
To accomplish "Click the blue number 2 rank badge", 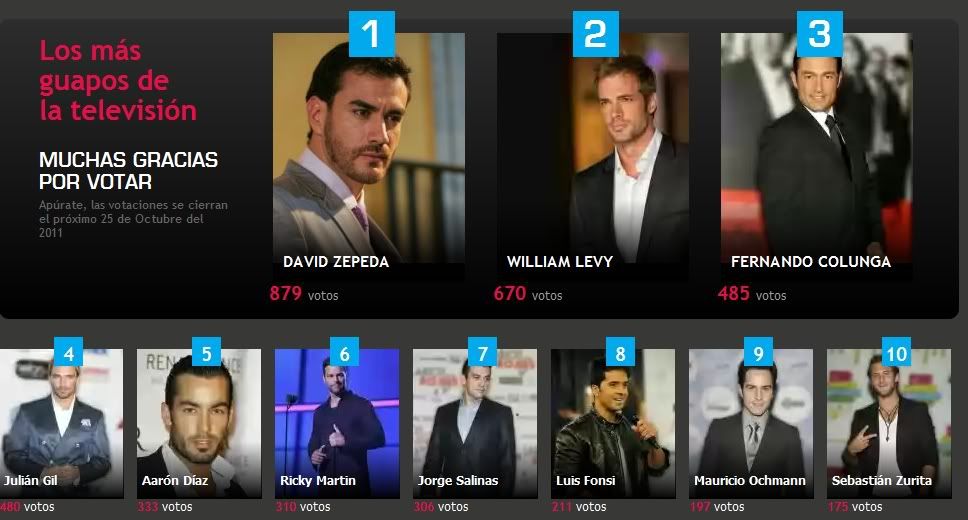I will pos(596,34).
